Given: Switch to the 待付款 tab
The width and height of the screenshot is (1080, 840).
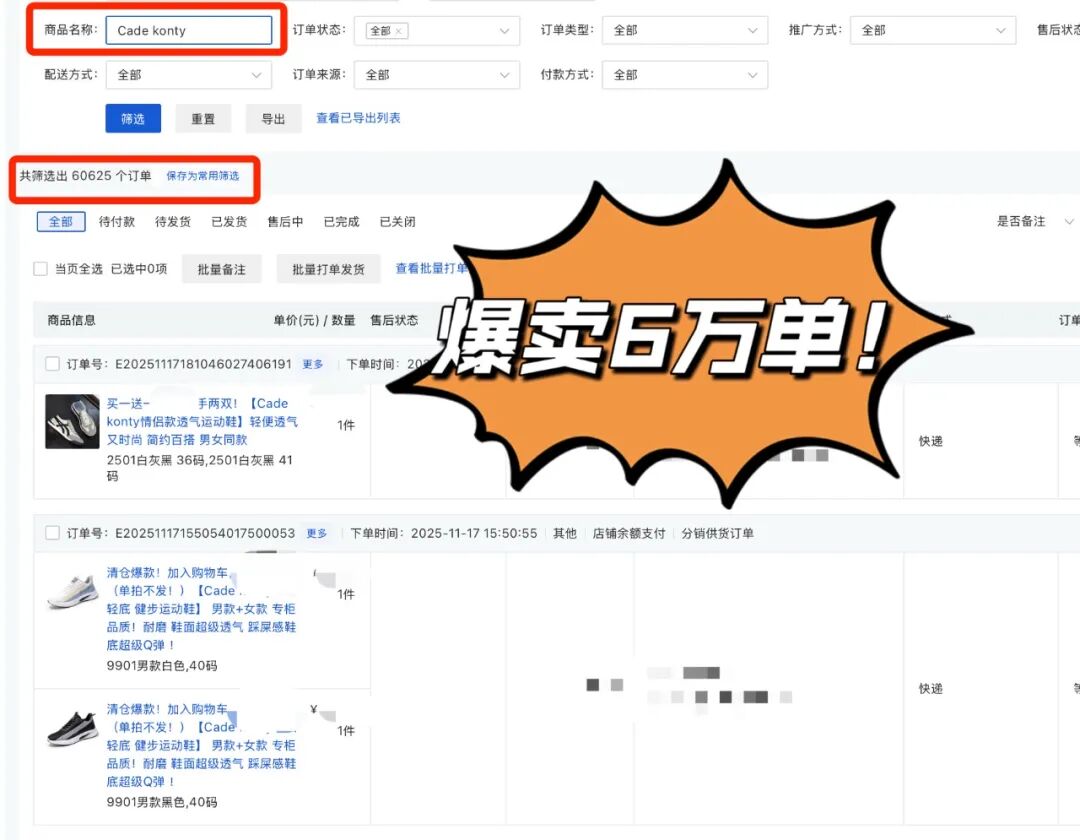Looking at the screenshot, I should [116, 221].
